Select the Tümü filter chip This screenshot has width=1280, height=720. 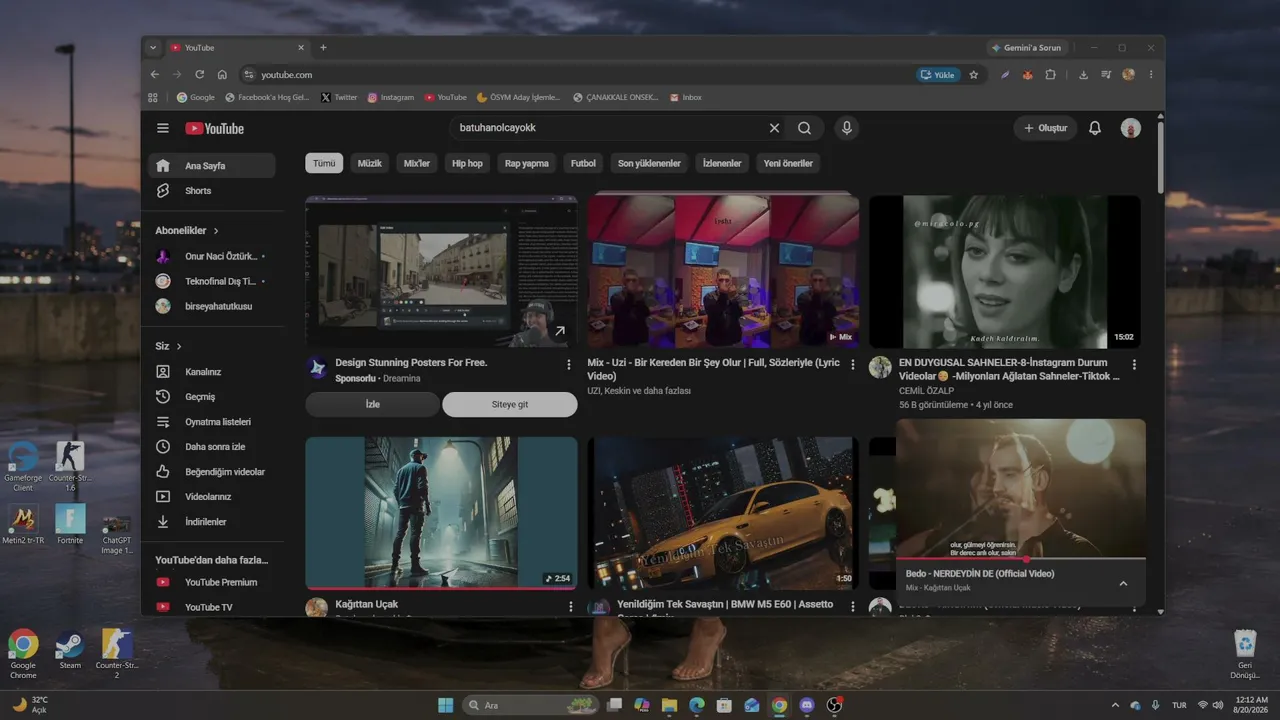pos(324,163)
